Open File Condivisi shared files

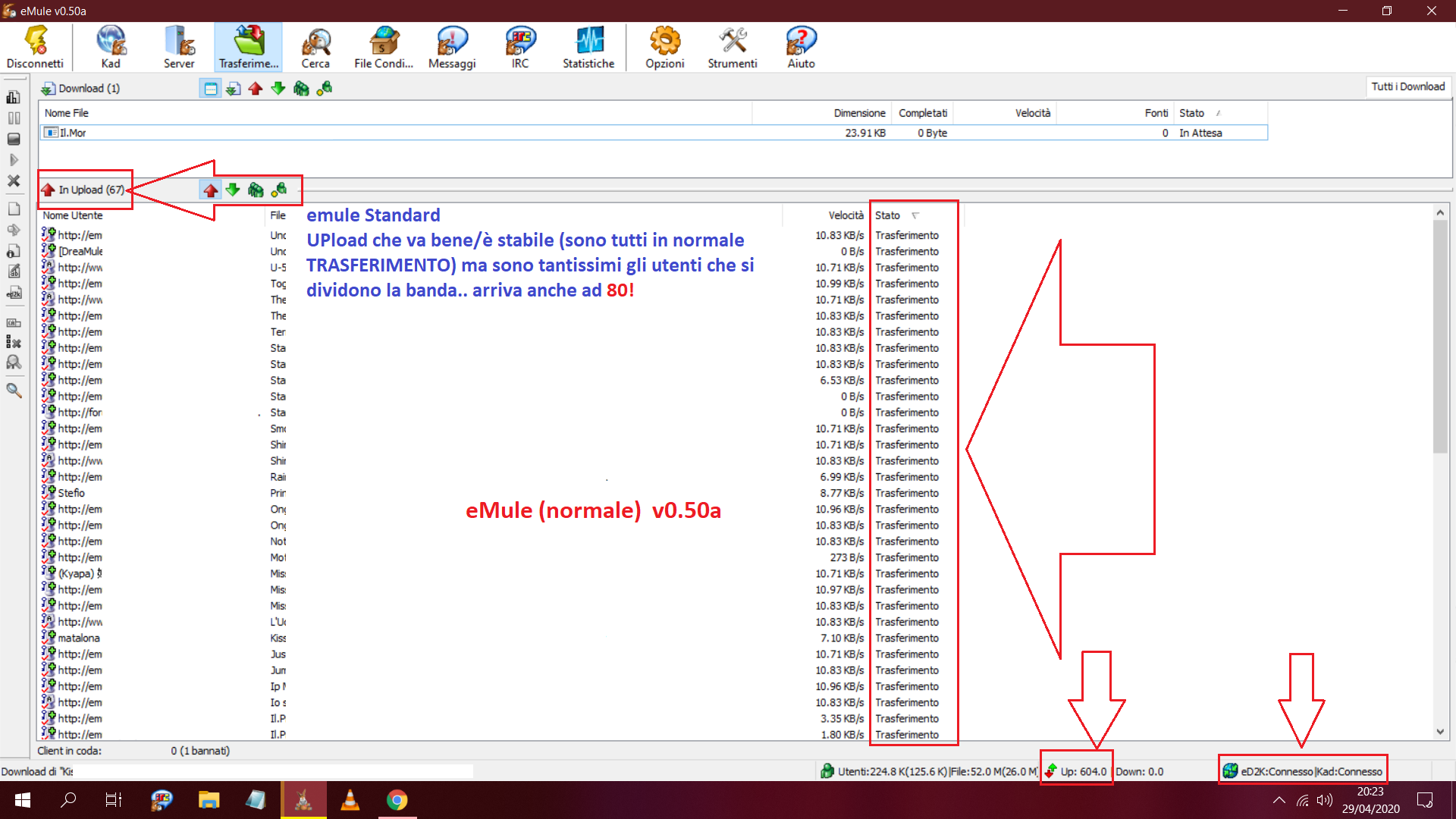coord(384,47)
